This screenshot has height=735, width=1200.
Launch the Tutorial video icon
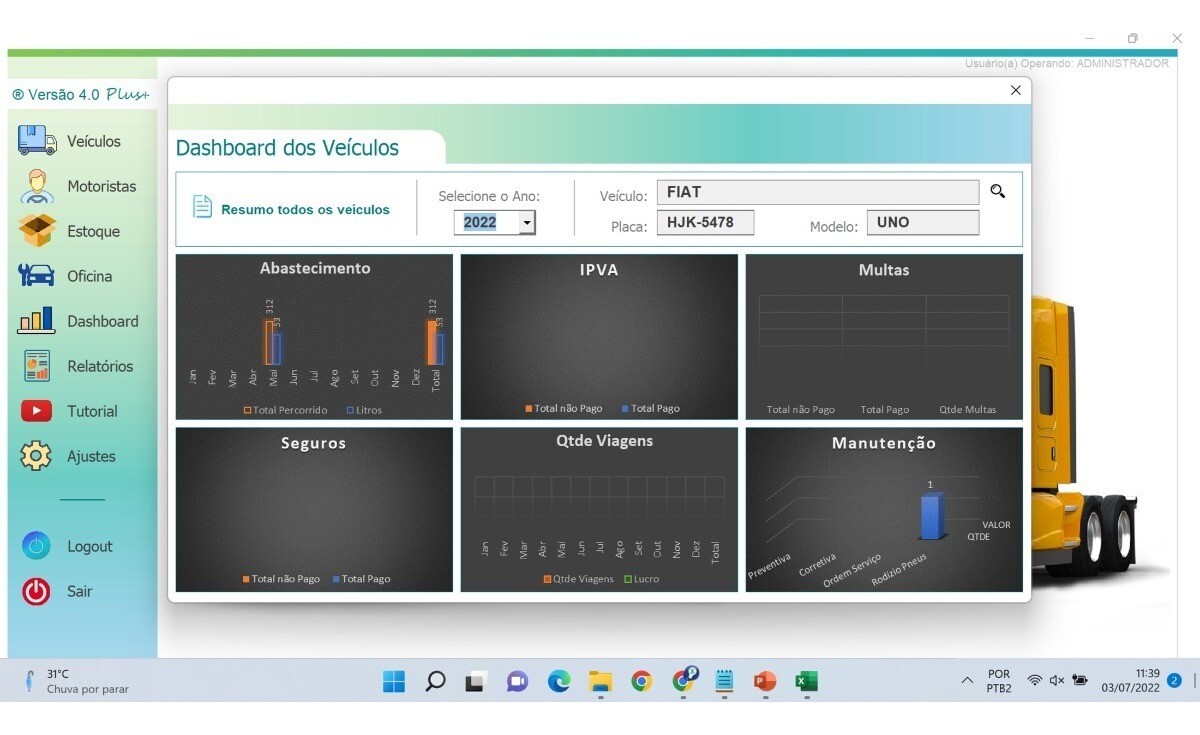tap(37, 411)
